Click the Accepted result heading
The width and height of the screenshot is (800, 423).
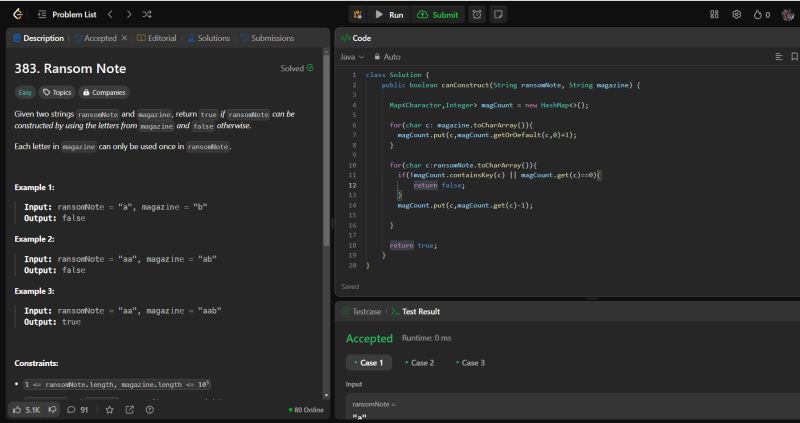[x=369, y=338]
